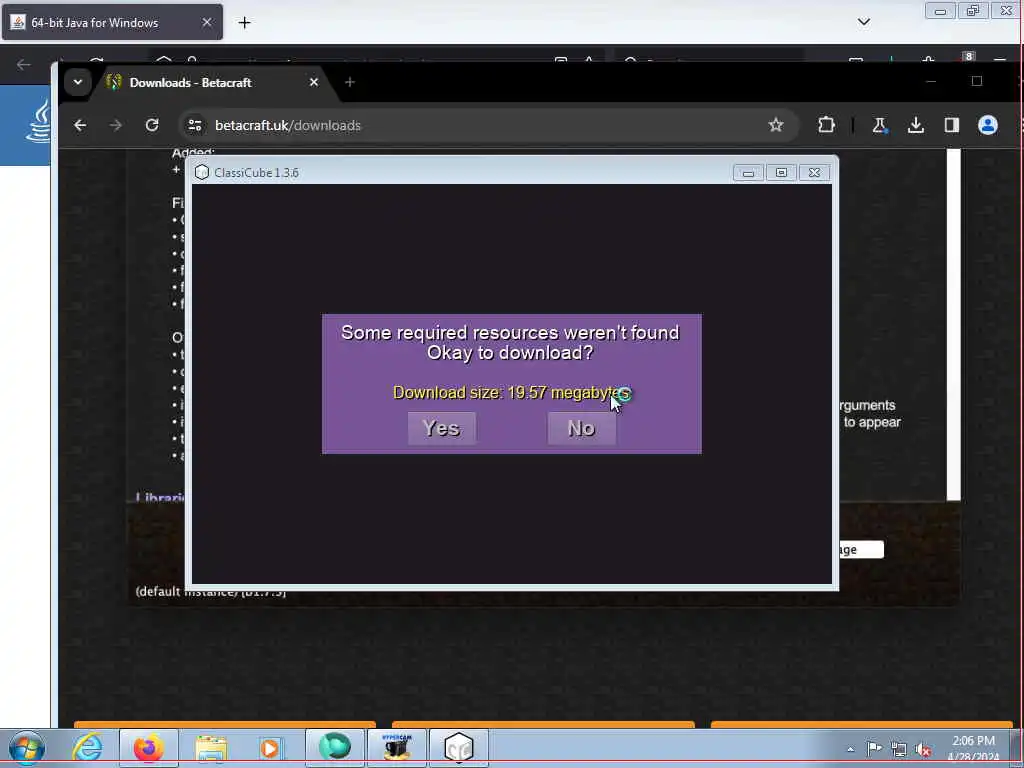Switch to green round app in taskbar

[334, 748]
